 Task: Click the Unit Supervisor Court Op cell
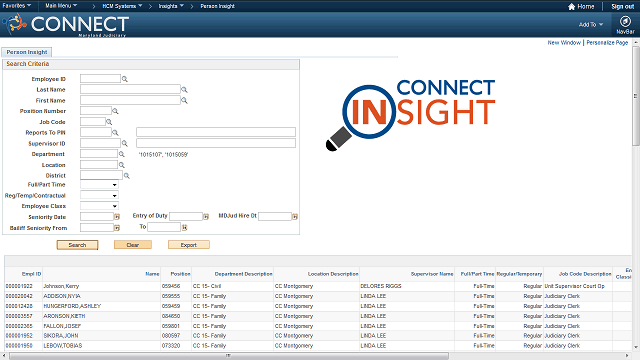click(574, 286)
